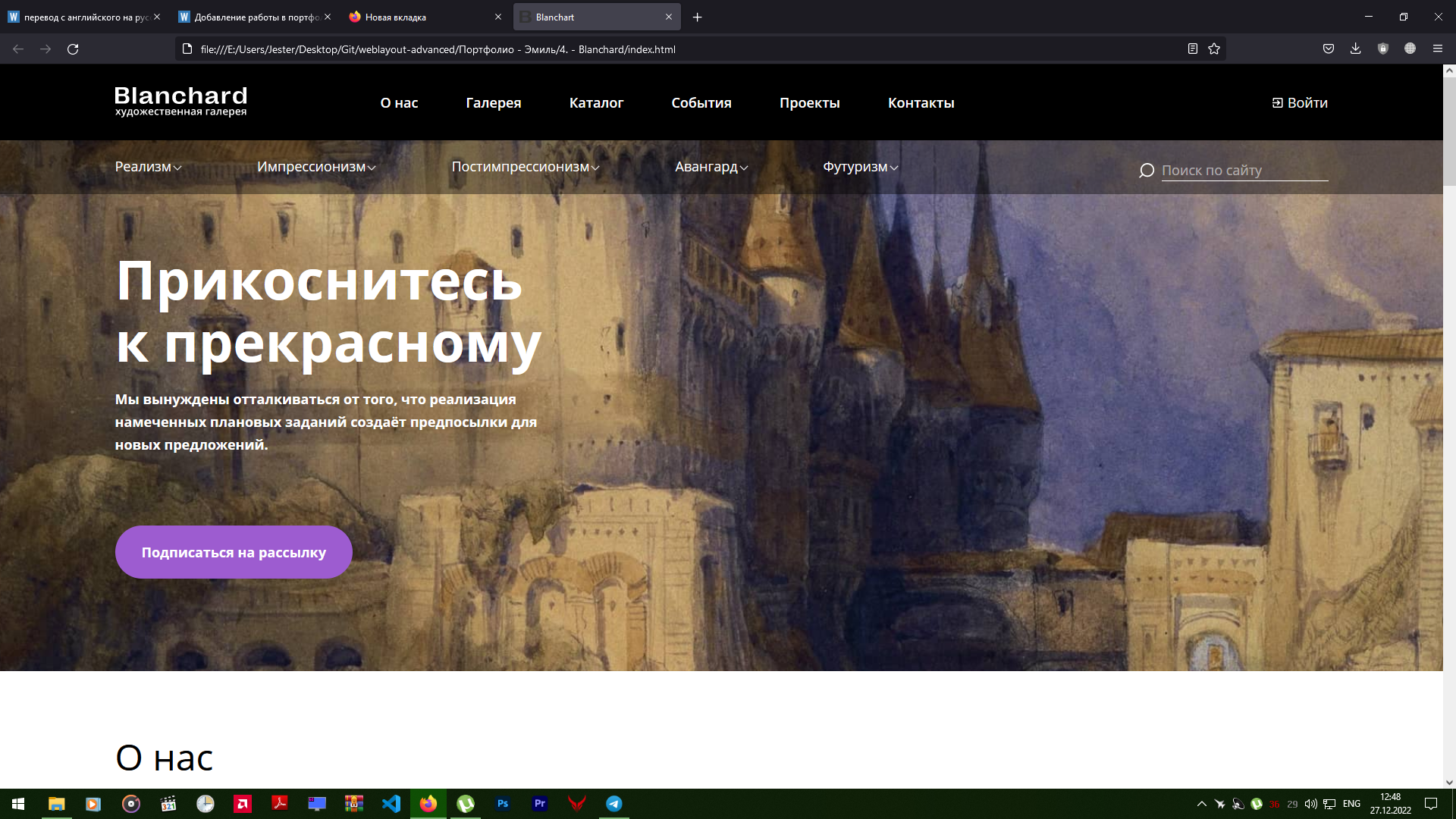Open Проекты in site menu

810,103
